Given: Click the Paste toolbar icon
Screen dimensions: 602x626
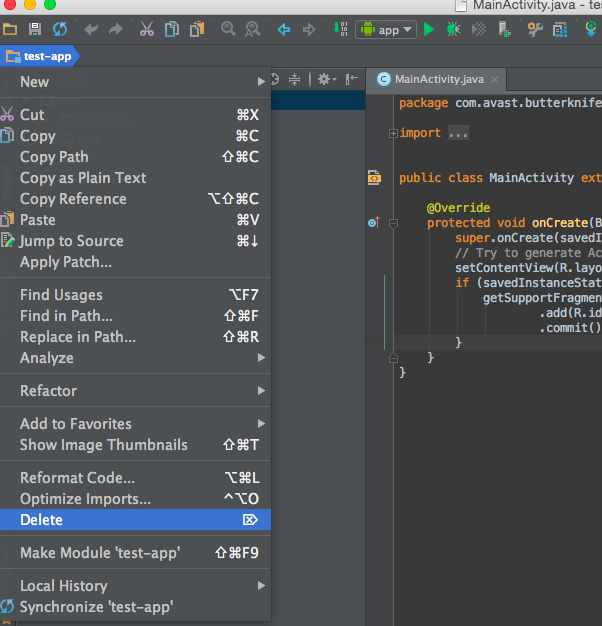Looking at the screenshot, I should coord(197,29).
